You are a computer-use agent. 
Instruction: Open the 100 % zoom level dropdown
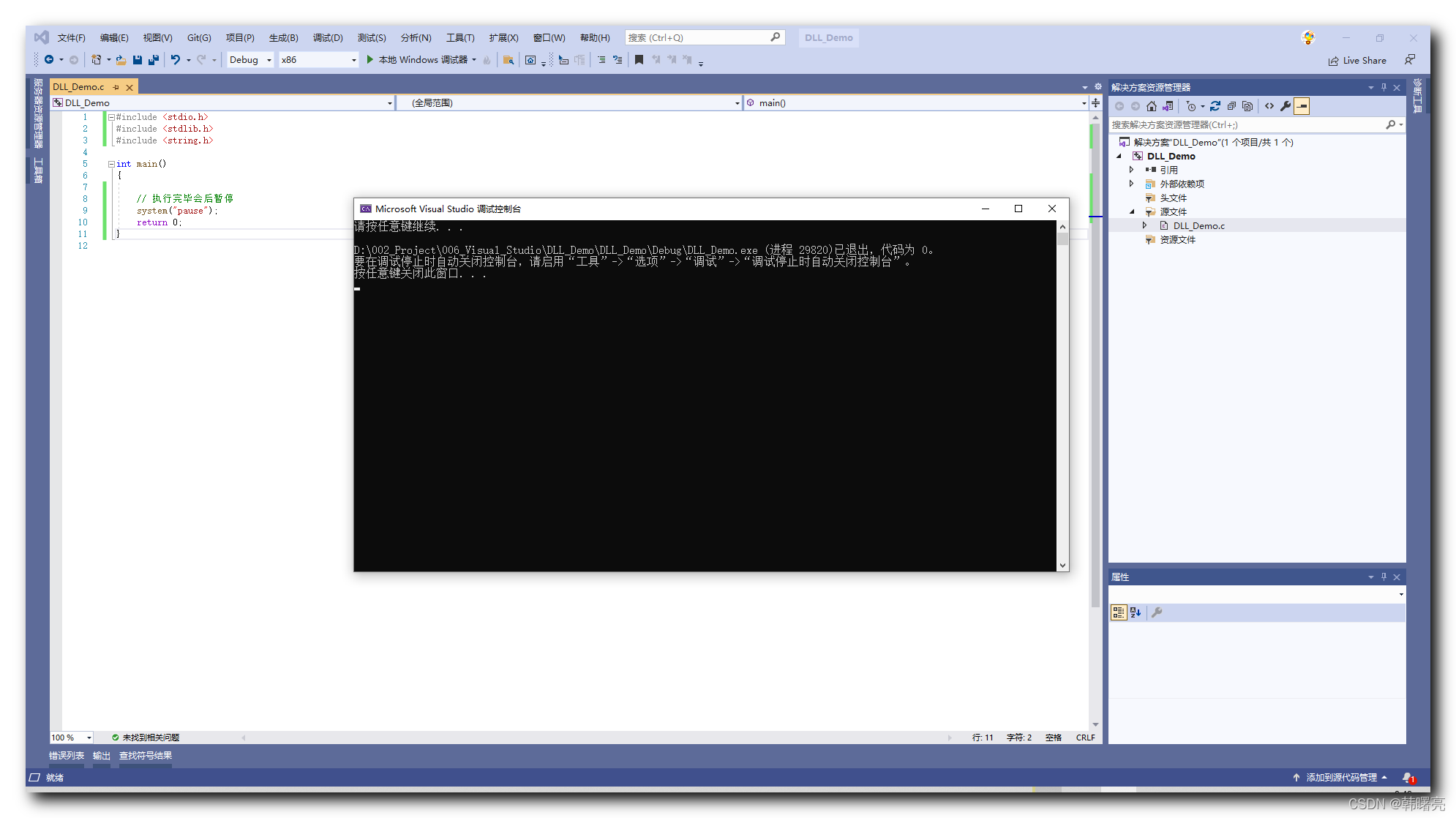(89, 738)
